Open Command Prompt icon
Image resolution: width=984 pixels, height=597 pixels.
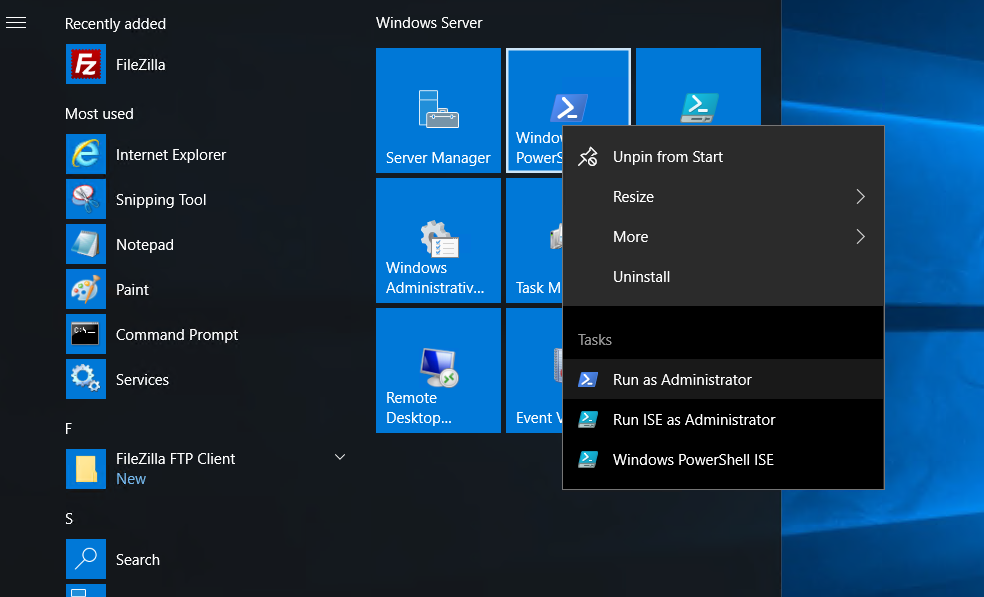pos(86,334)
